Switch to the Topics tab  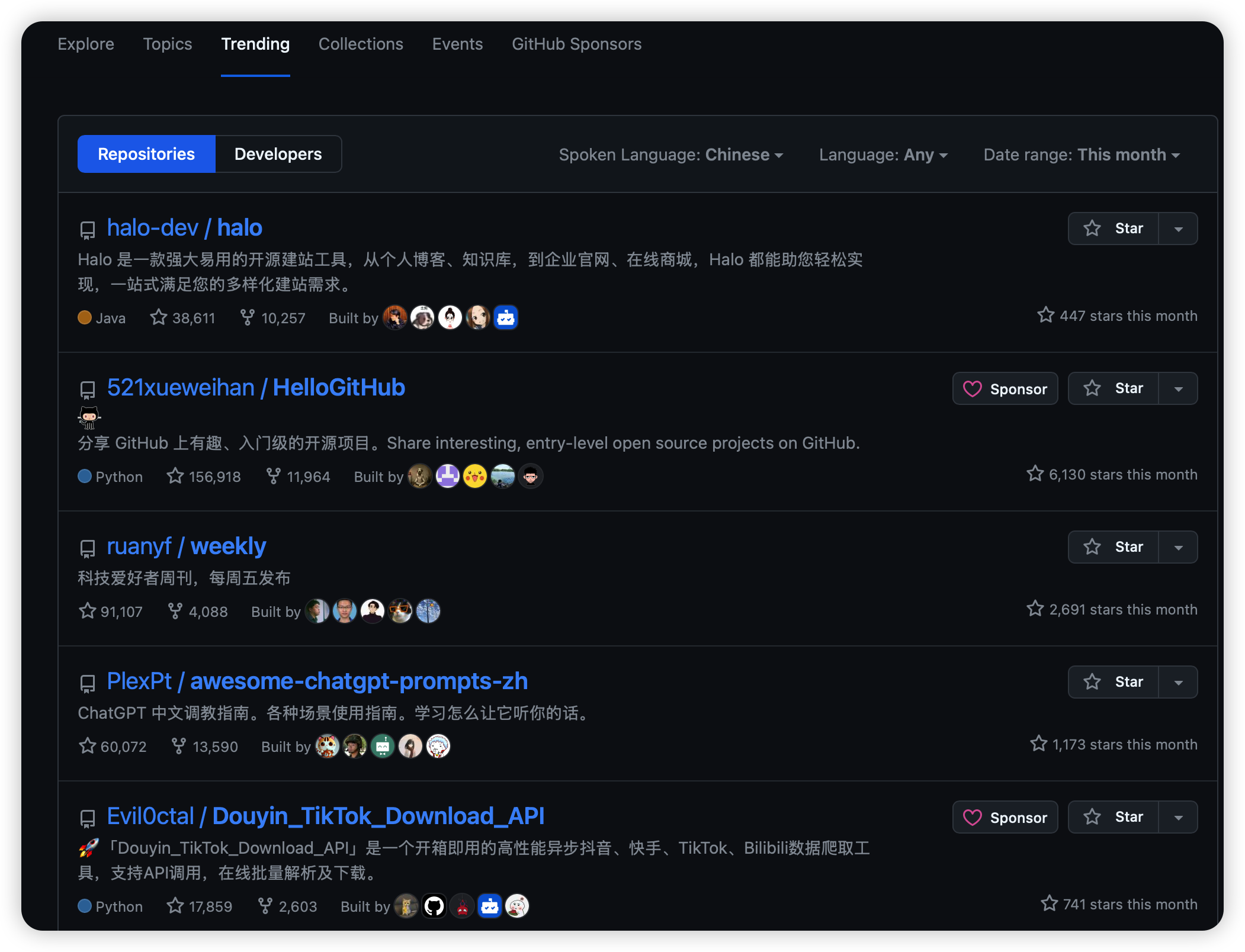click(x=168, y=44)
